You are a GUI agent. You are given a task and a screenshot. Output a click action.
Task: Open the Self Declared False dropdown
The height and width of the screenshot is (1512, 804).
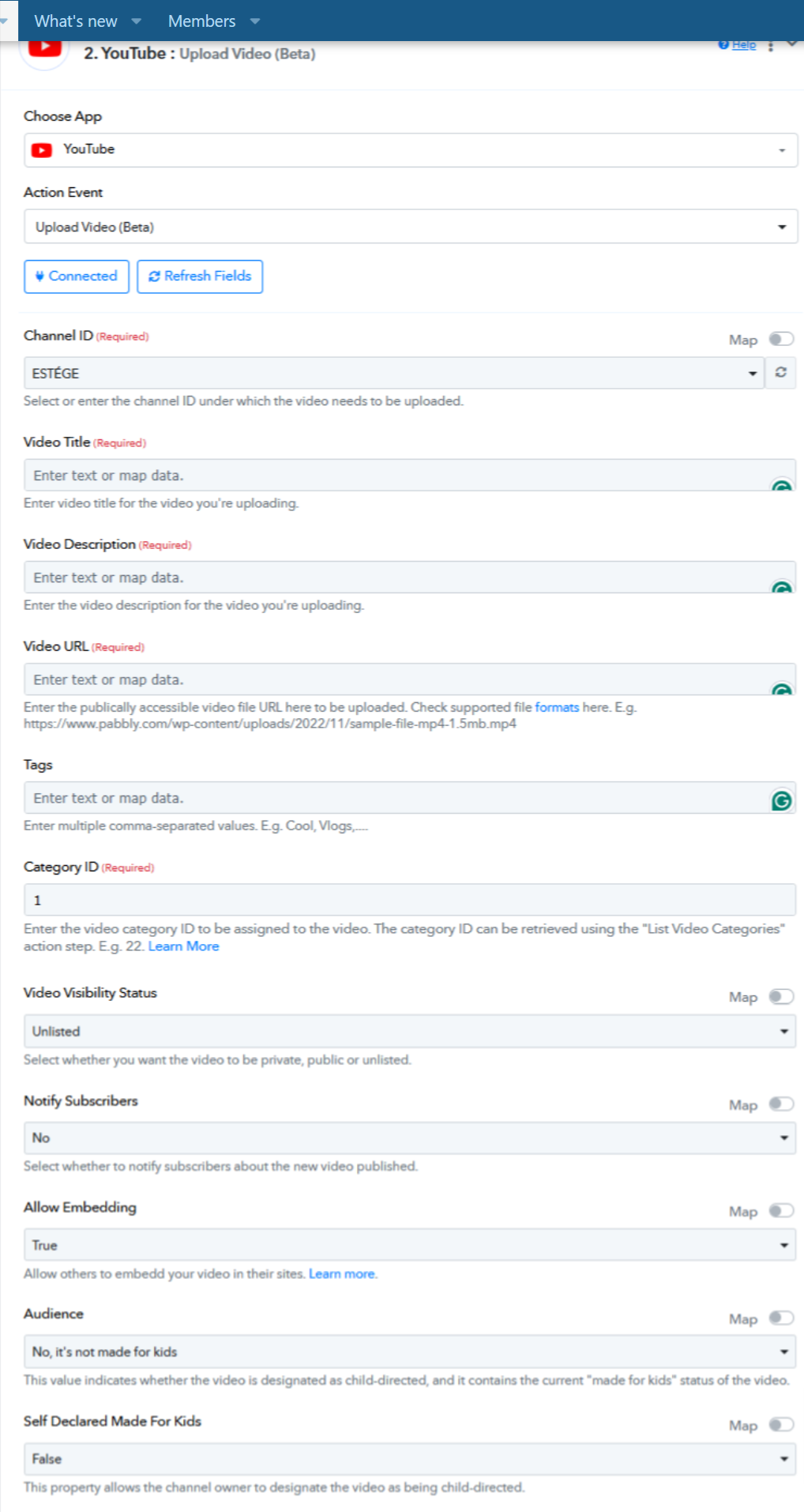[410, 1459]
